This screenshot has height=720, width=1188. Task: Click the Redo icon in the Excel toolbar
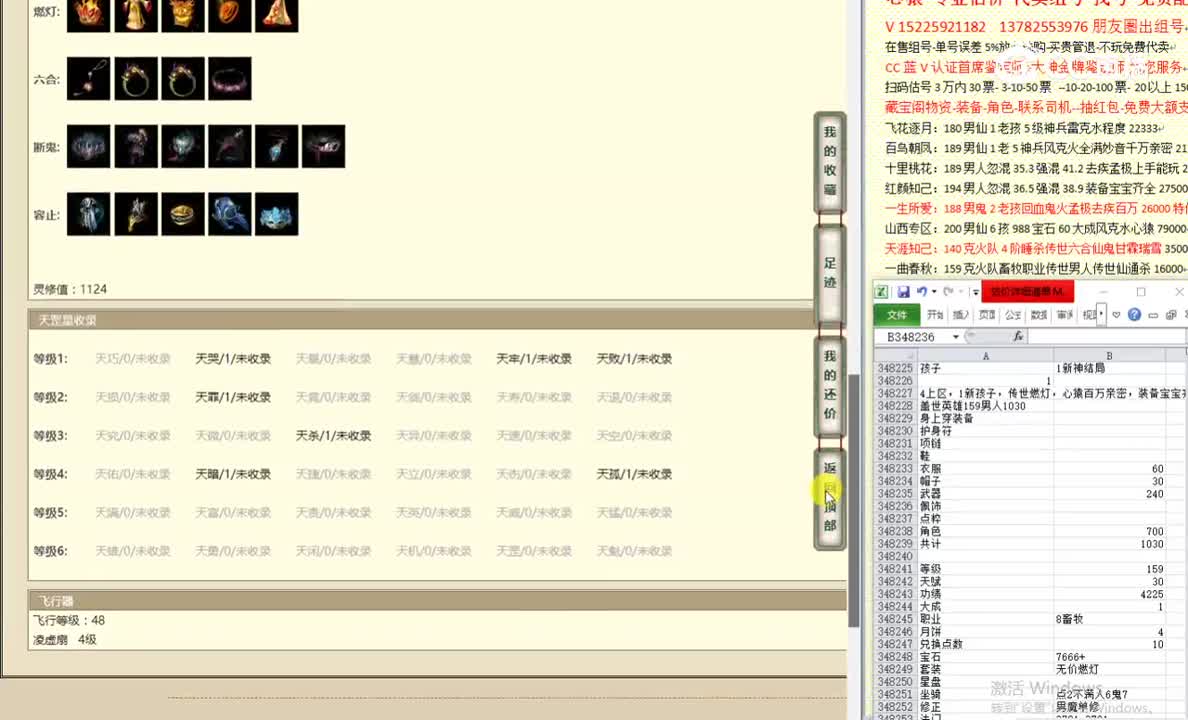(948, 292)
